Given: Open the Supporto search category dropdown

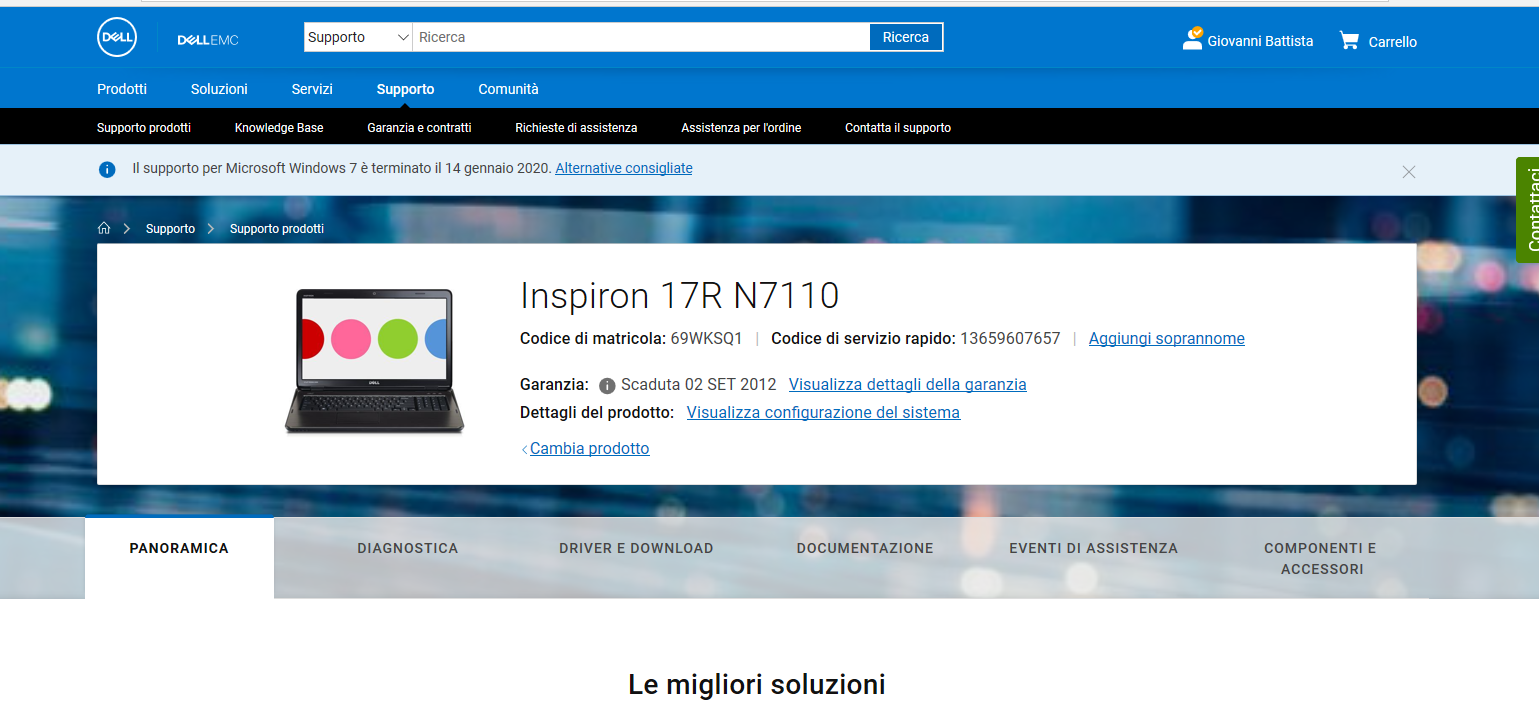Looking at the screenshot, I should [x=358, y=37].
